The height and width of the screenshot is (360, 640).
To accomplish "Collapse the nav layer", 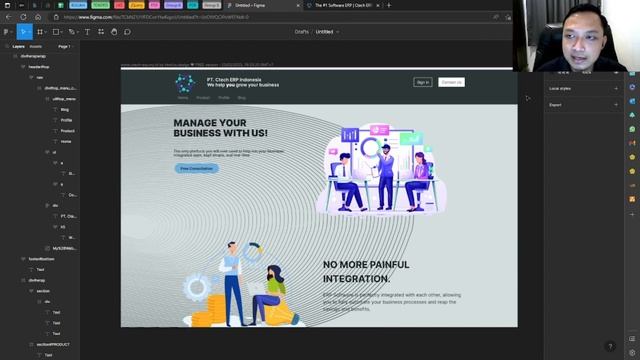I will [x=31, y=77].
